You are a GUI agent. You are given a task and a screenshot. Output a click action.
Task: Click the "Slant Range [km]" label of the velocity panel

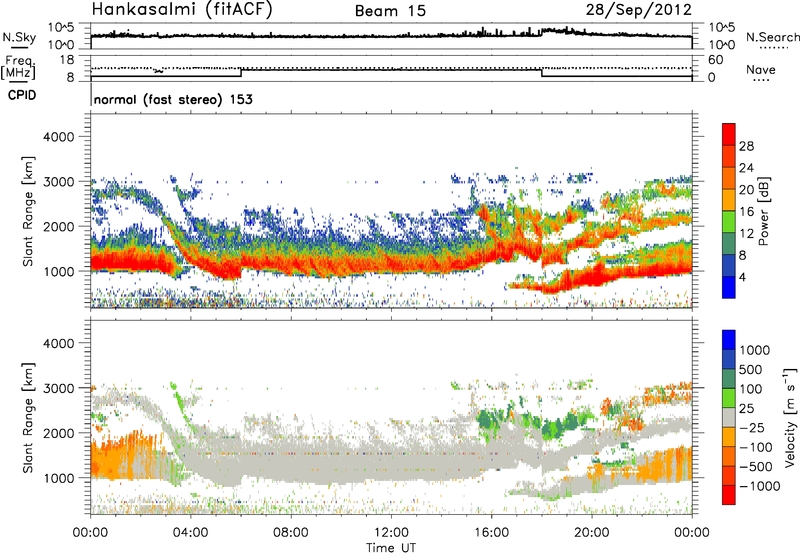(x=28, y=418)
